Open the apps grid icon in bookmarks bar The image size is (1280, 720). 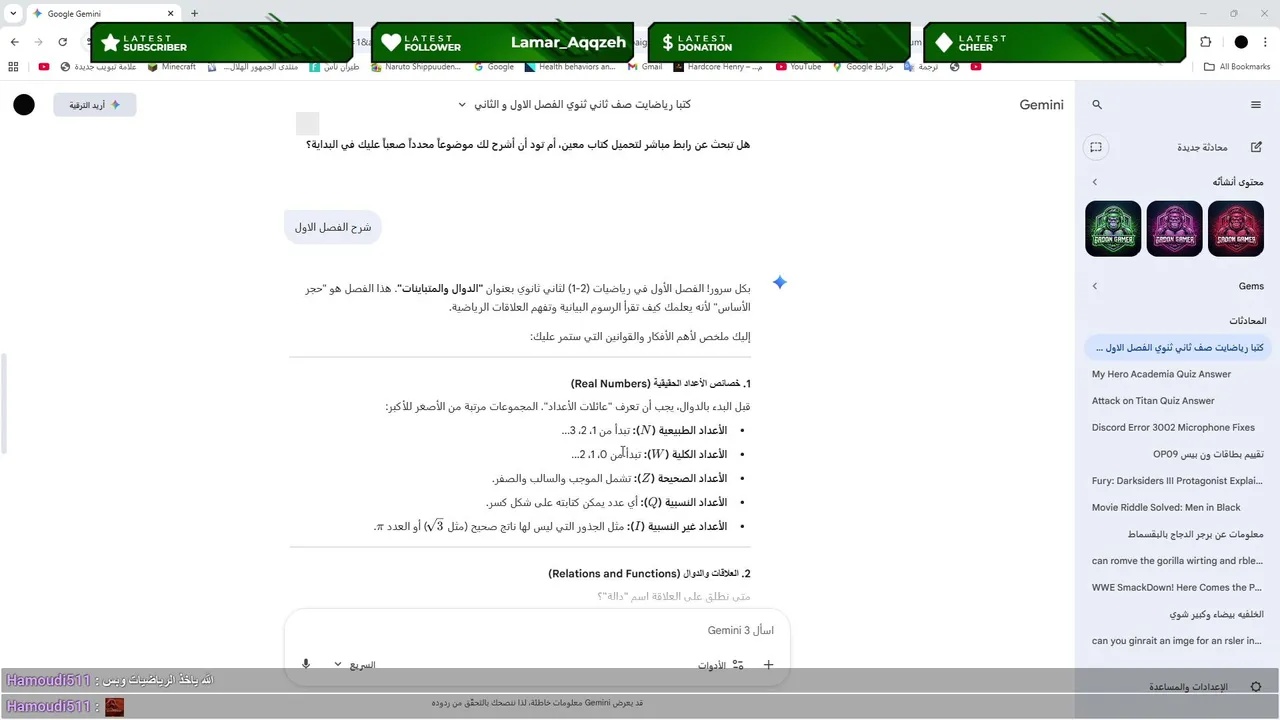(x=13, y=67)
